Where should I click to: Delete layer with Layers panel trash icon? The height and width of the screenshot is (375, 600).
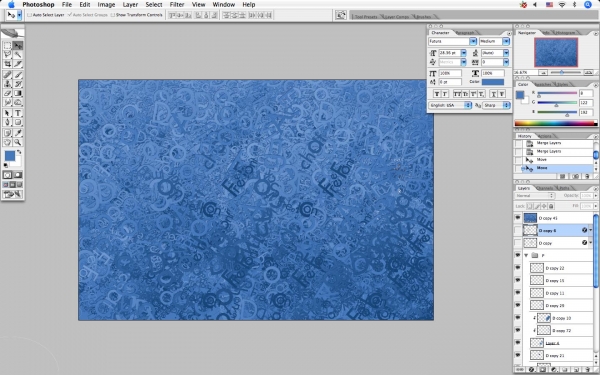coord(586,370)
